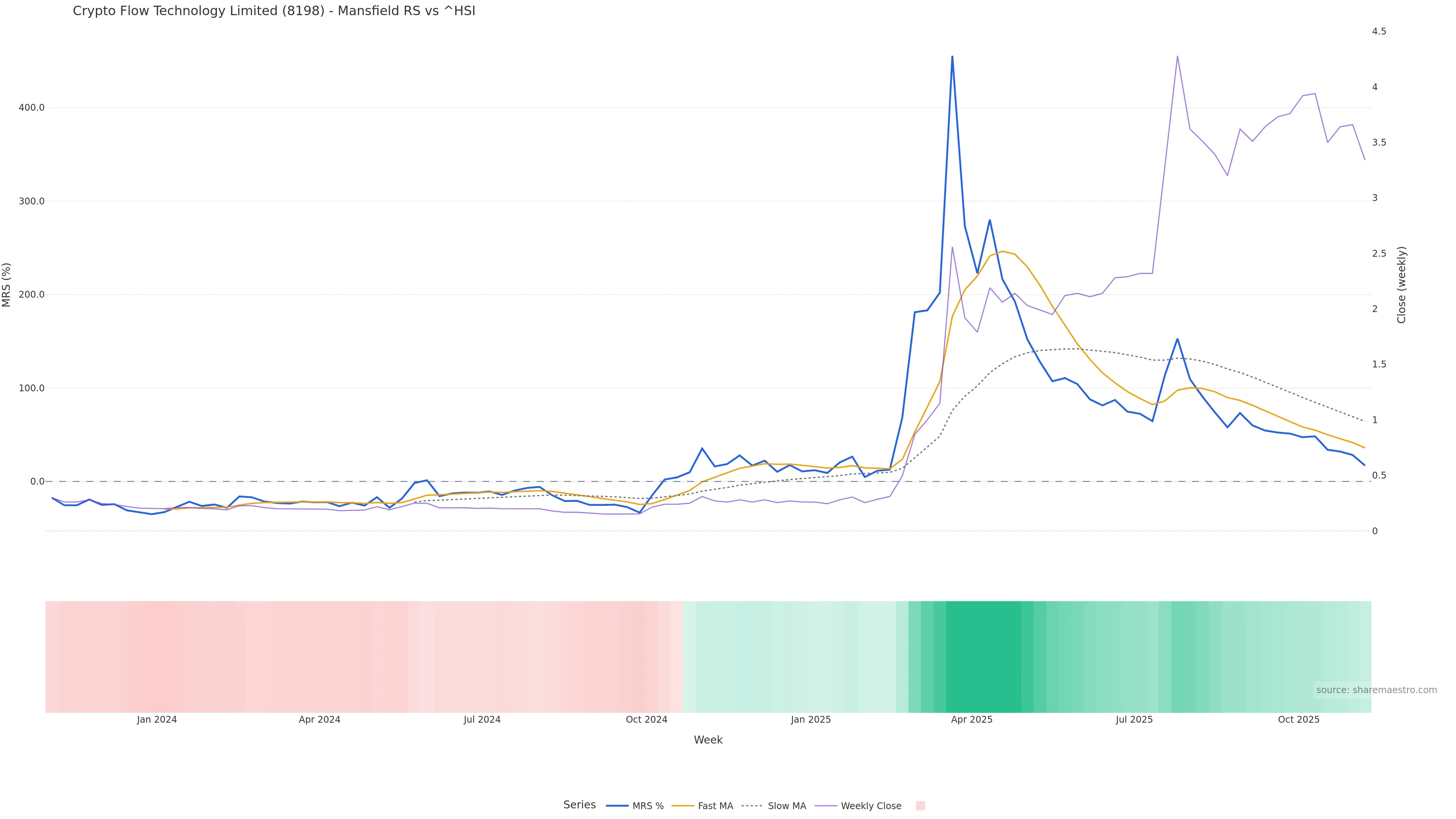Click the MRS (%) axis label
1456x819 pixels.
[x=7, y=284]
